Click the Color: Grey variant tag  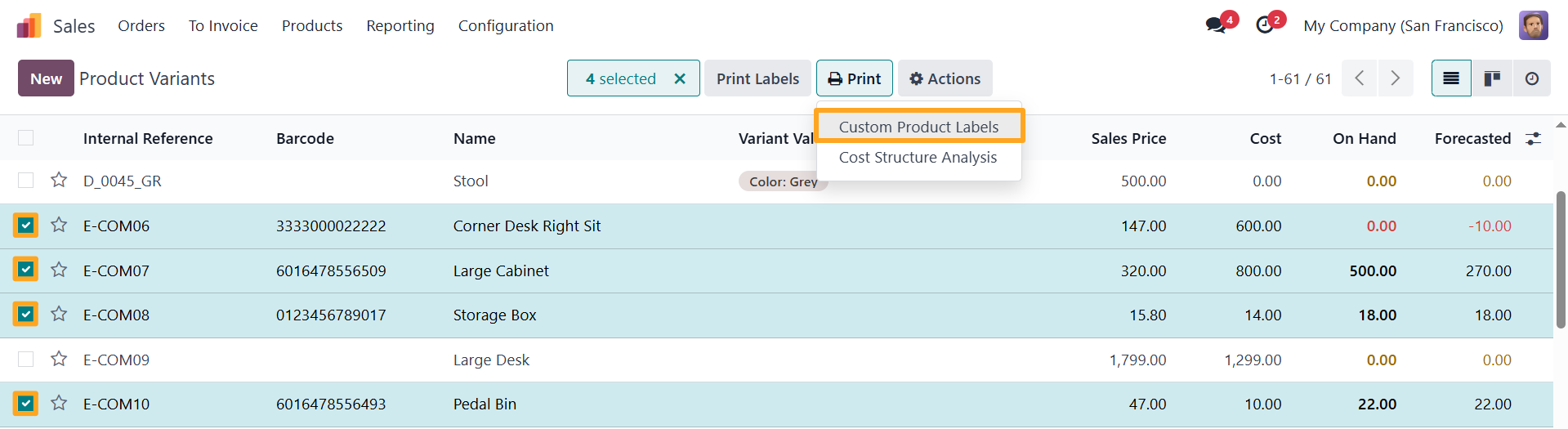(x=784, y=181)
